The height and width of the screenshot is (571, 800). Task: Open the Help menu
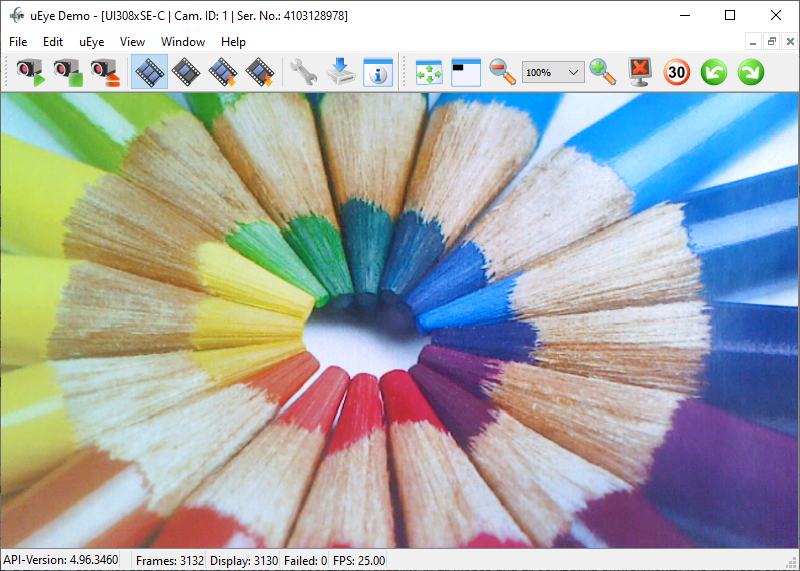tap(233, 42)
